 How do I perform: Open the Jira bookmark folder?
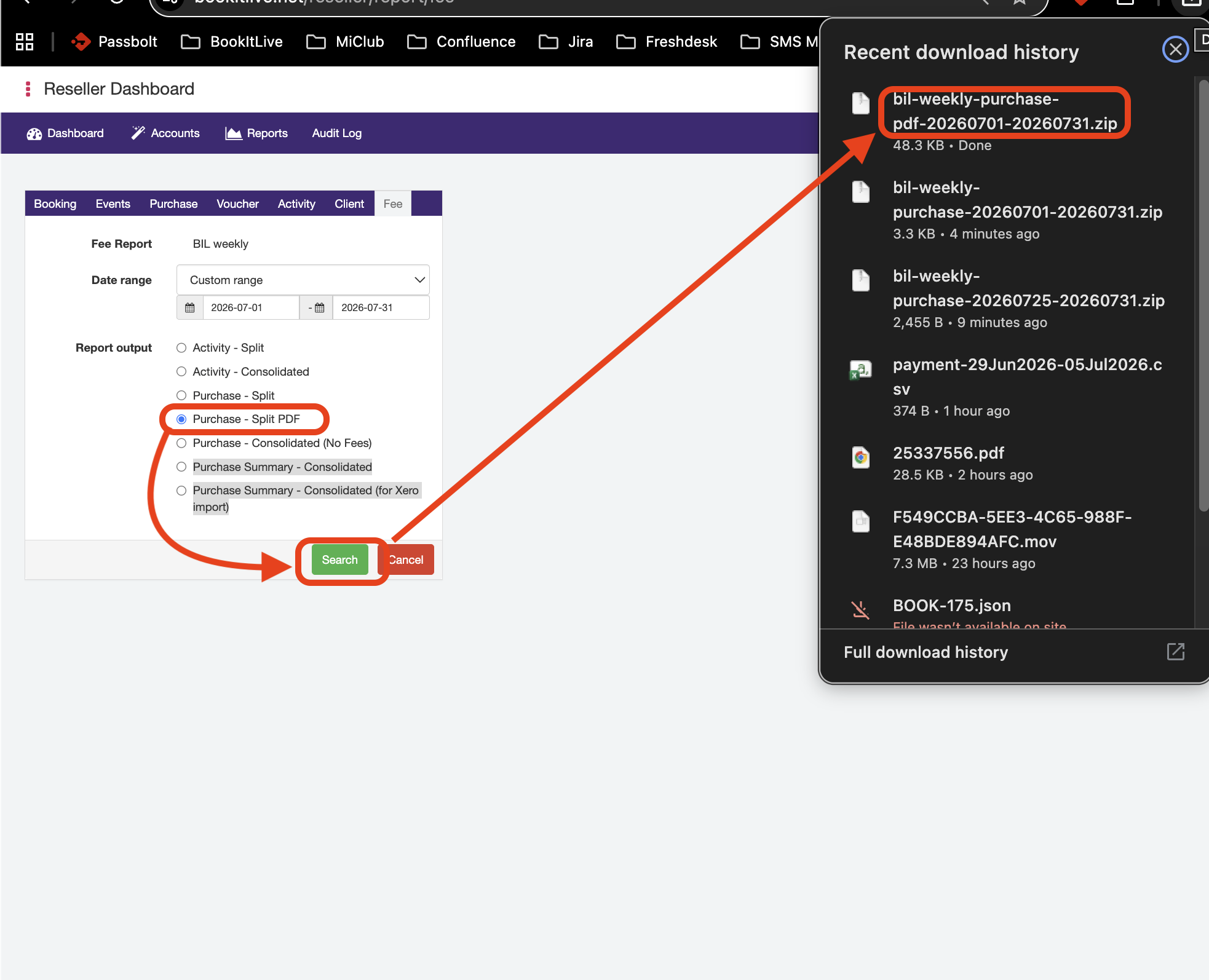(x=566, y=42)
